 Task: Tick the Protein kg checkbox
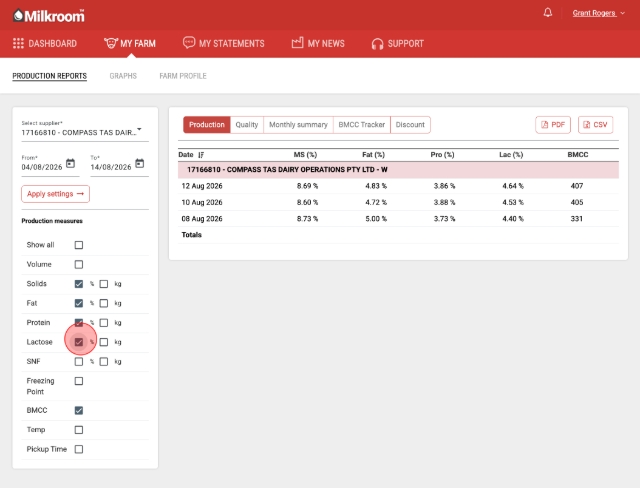pyautogui.click(x=104, y=323)
